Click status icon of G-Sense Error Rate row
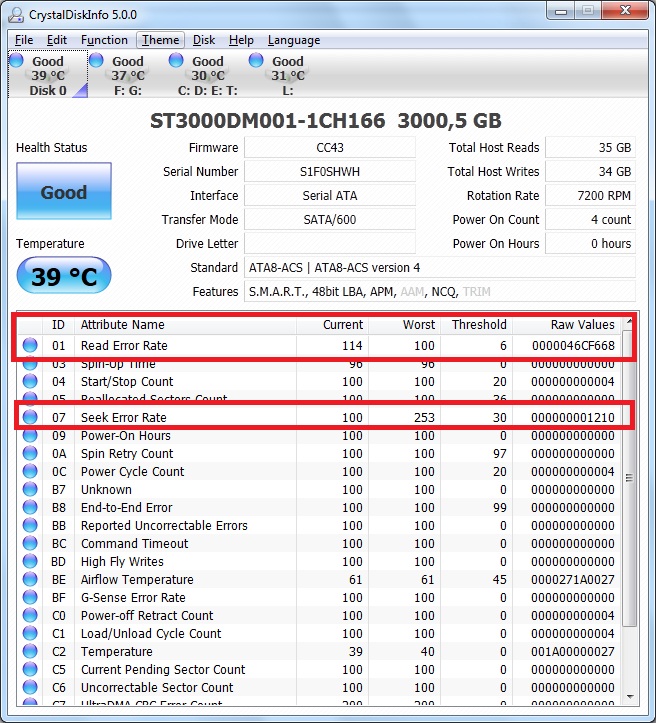Image resolution: width=656 pixels, height=723 pixels. point(30,597)
